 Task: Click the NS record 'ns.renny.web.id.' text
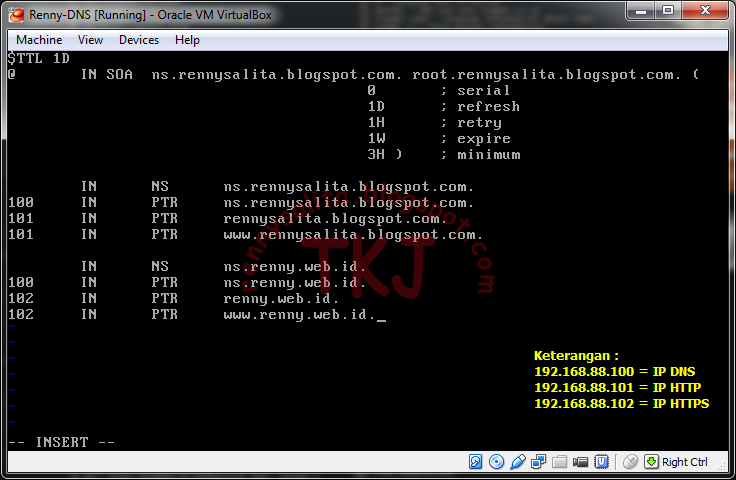(x=295, y=267)
